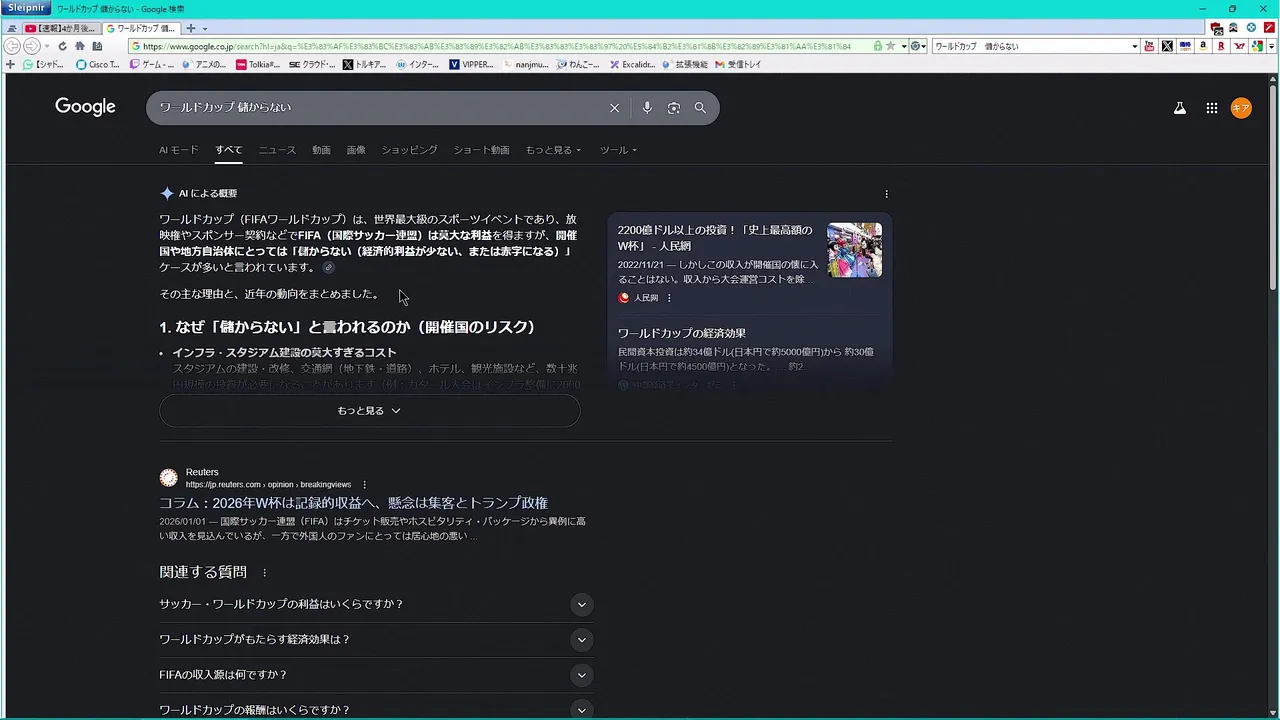Expand ワールドカップの報酬はいくらですか question
Screen dimensions: 1280x720
pos(376,710)
